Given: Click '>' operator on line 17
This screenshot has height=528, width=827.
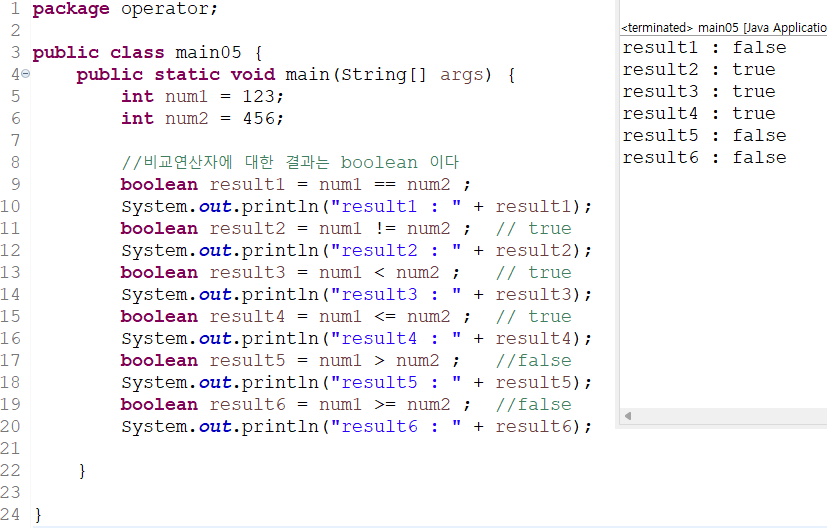Looking at the screenshot, I should tap(379, 361).
